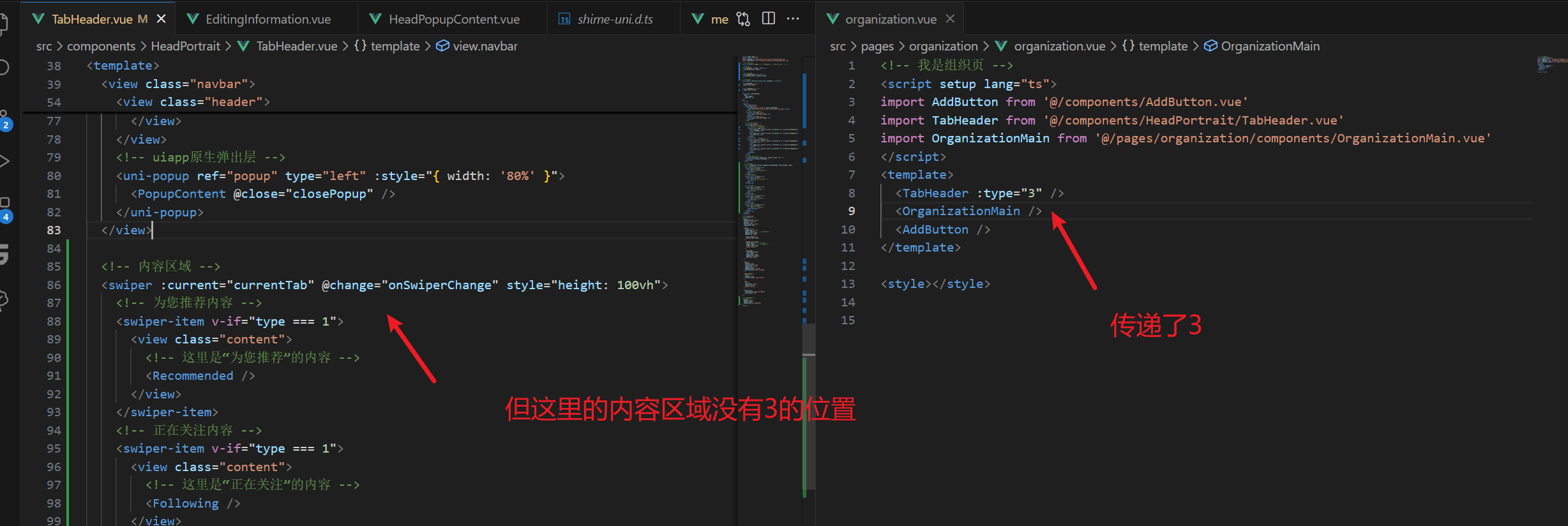Screen dimensions: 1568x526
Task: Open 'src' breadcrumb in TabHeader.vue editor
Action: coord(44,46)
